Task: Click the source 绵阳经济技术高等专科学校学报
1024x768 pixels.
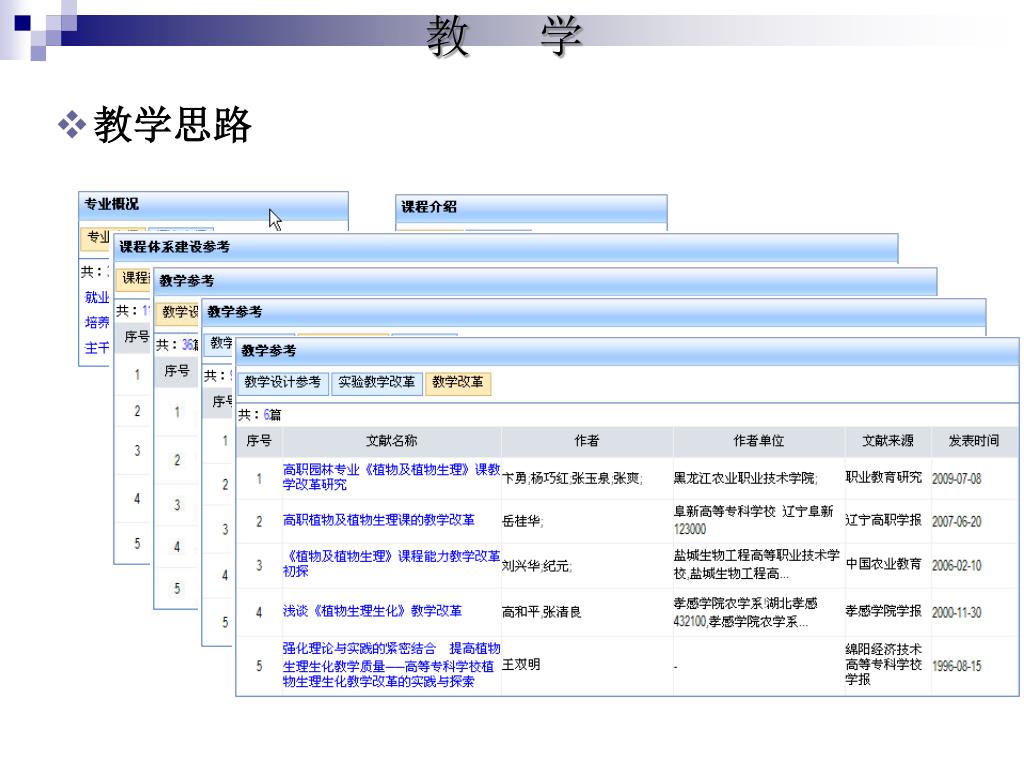Action: coord(884,664)
